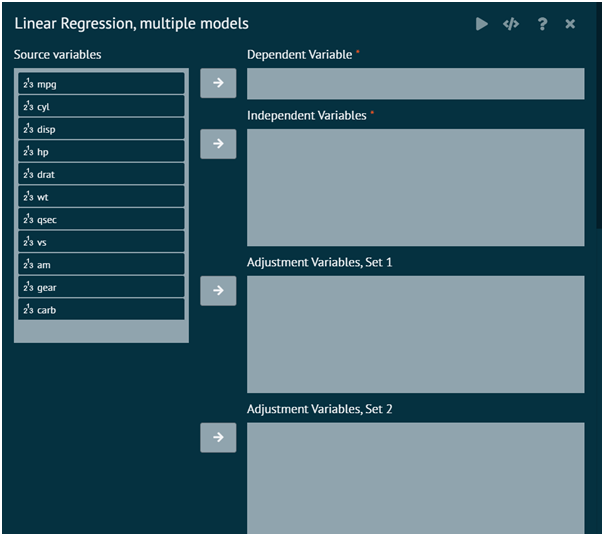Select the vs source variable
Viewport: 604px width, 536px height.
coord(101,242)
